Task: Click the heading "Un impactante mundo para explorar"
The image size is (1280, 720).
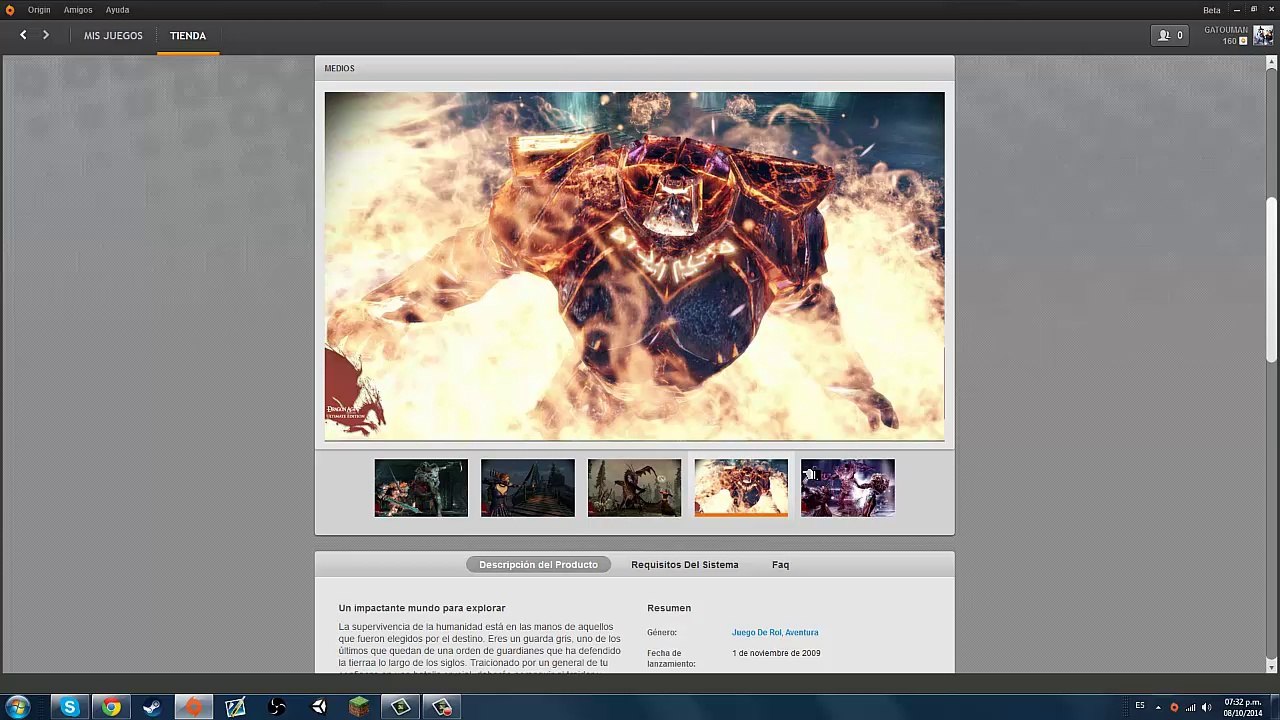Action: [422, 608]
